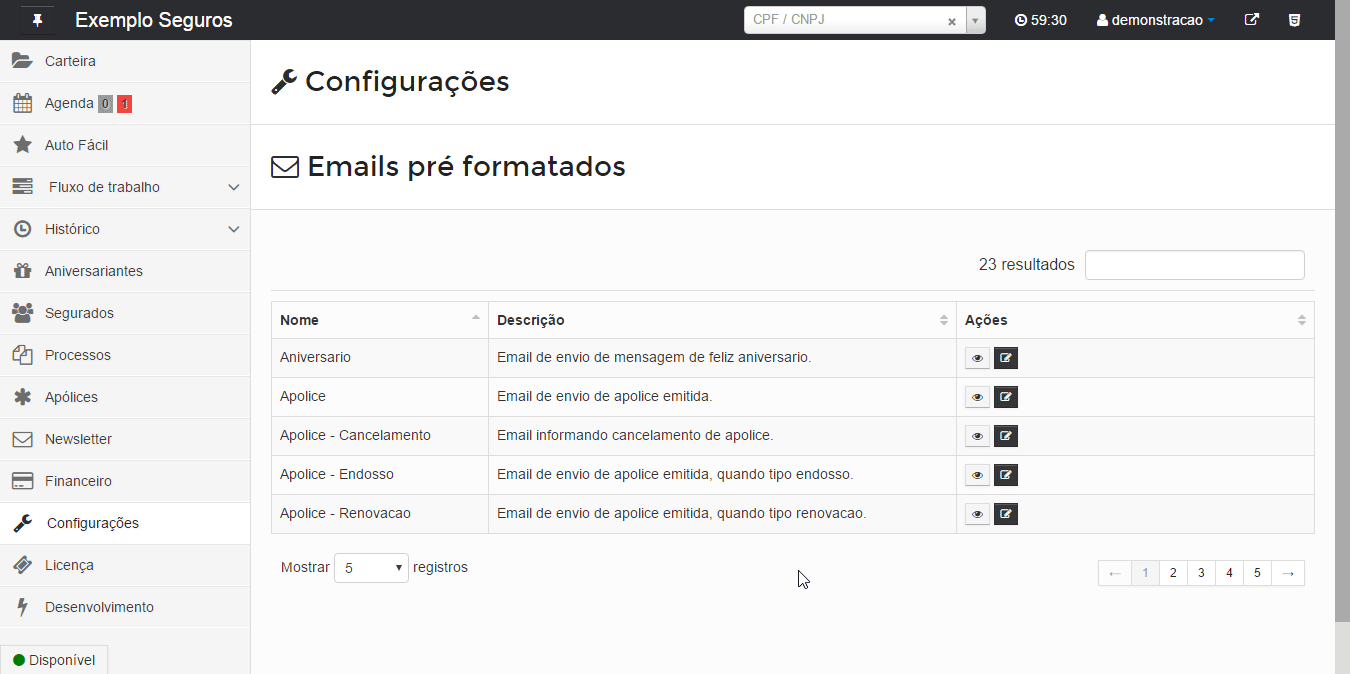Go to next page arrow
This screenshot has height=674, width=1350.
(1288, 573)
